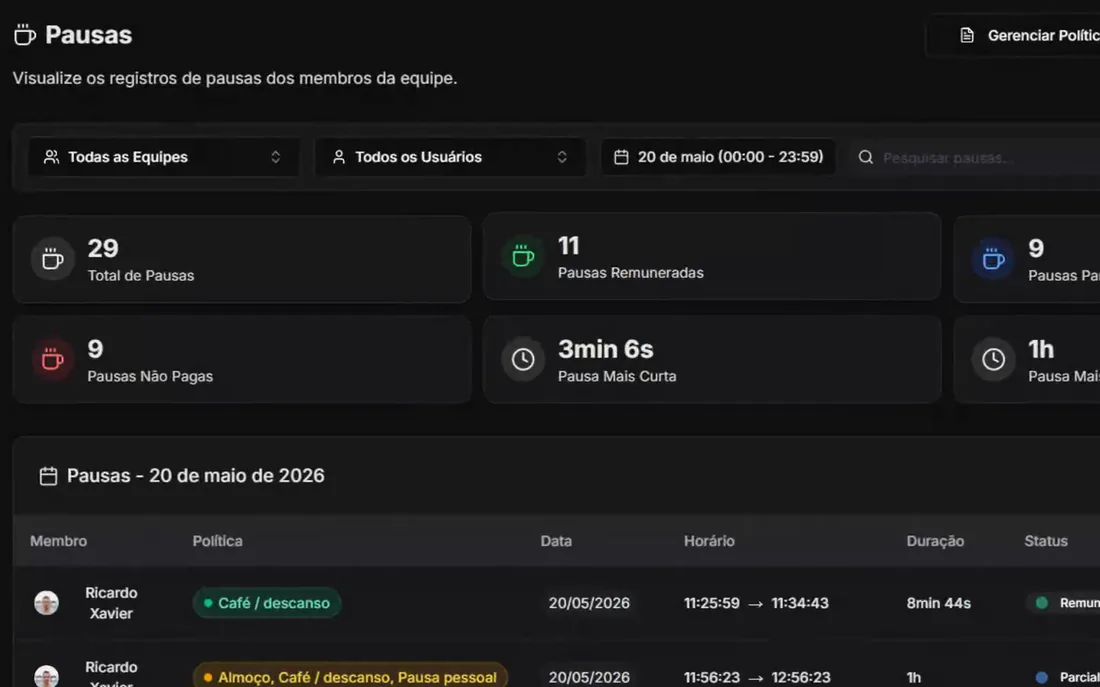
Task: Click the document icon in Gerenciar Políticas button
Action: pyautogui.click(x=967, y=36)
